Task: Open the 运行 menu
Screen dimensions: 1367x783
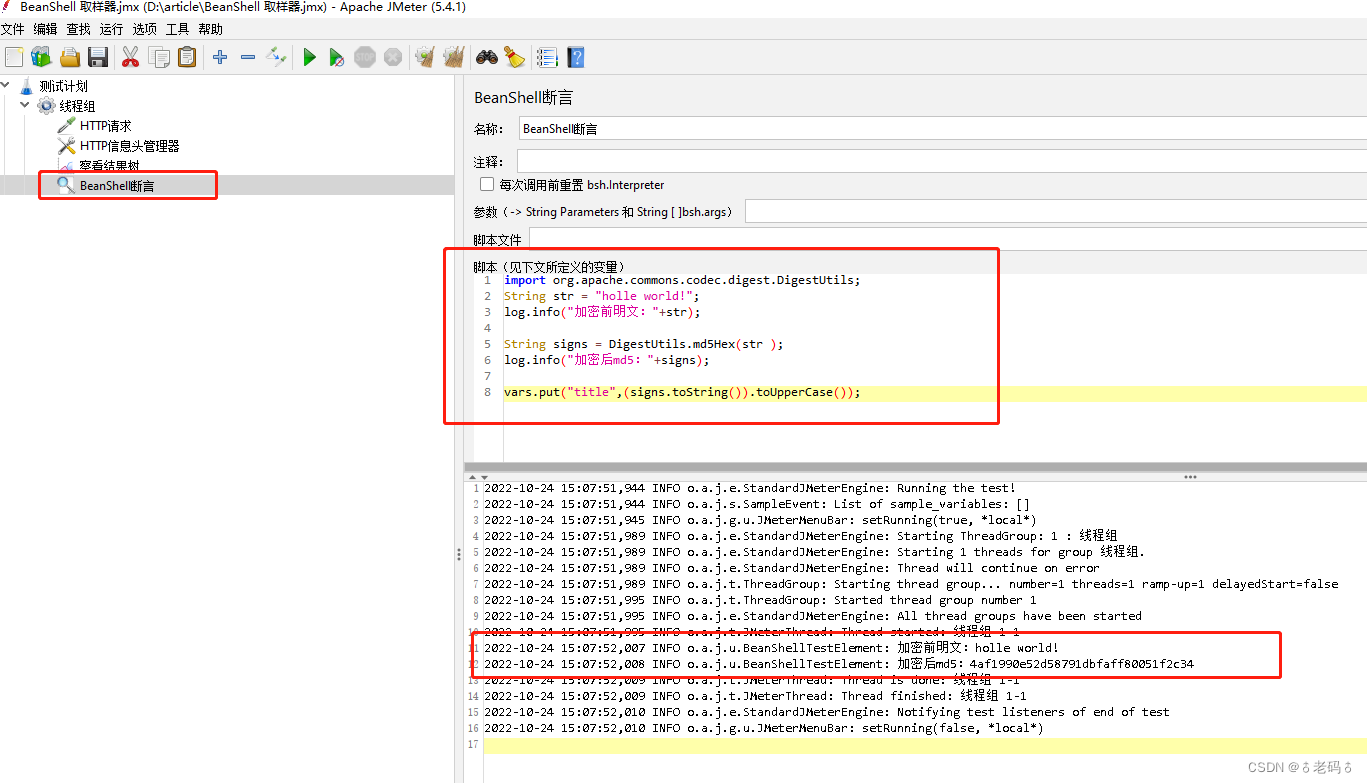Action: 110,29
